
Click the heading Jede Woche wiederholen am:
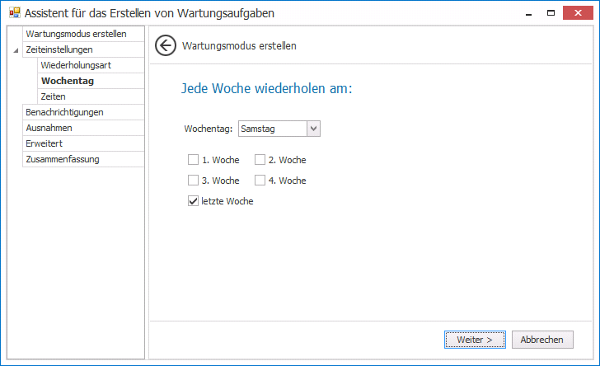(x=266, y=88)
